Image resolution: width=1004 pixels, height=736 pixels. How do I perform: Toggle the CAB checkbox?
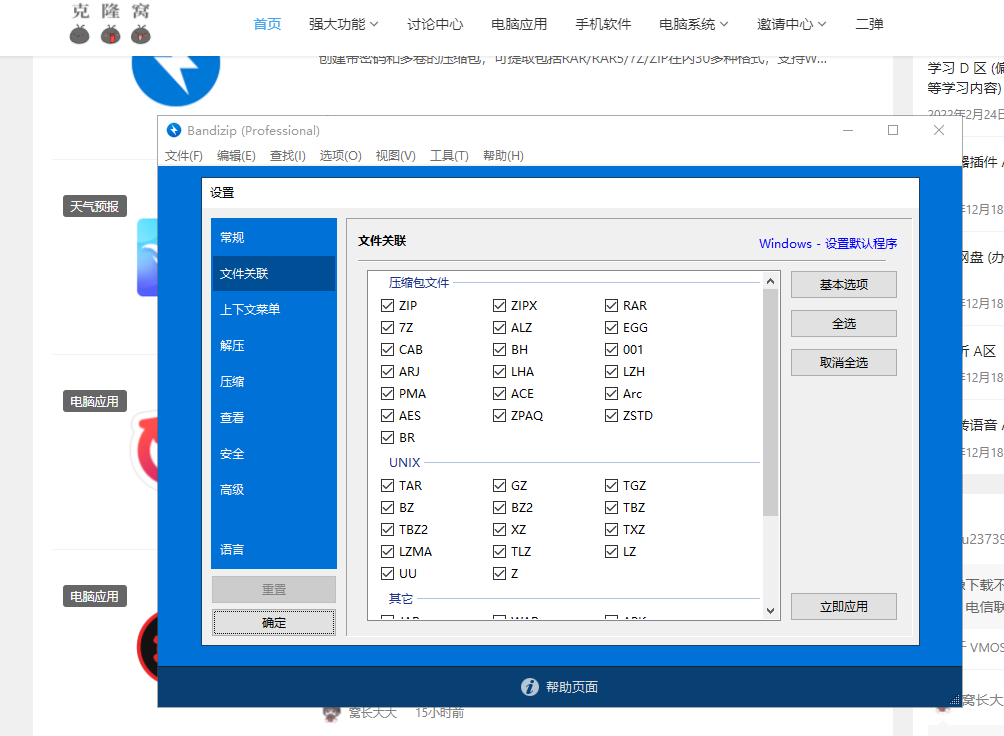tap(387, 350)
